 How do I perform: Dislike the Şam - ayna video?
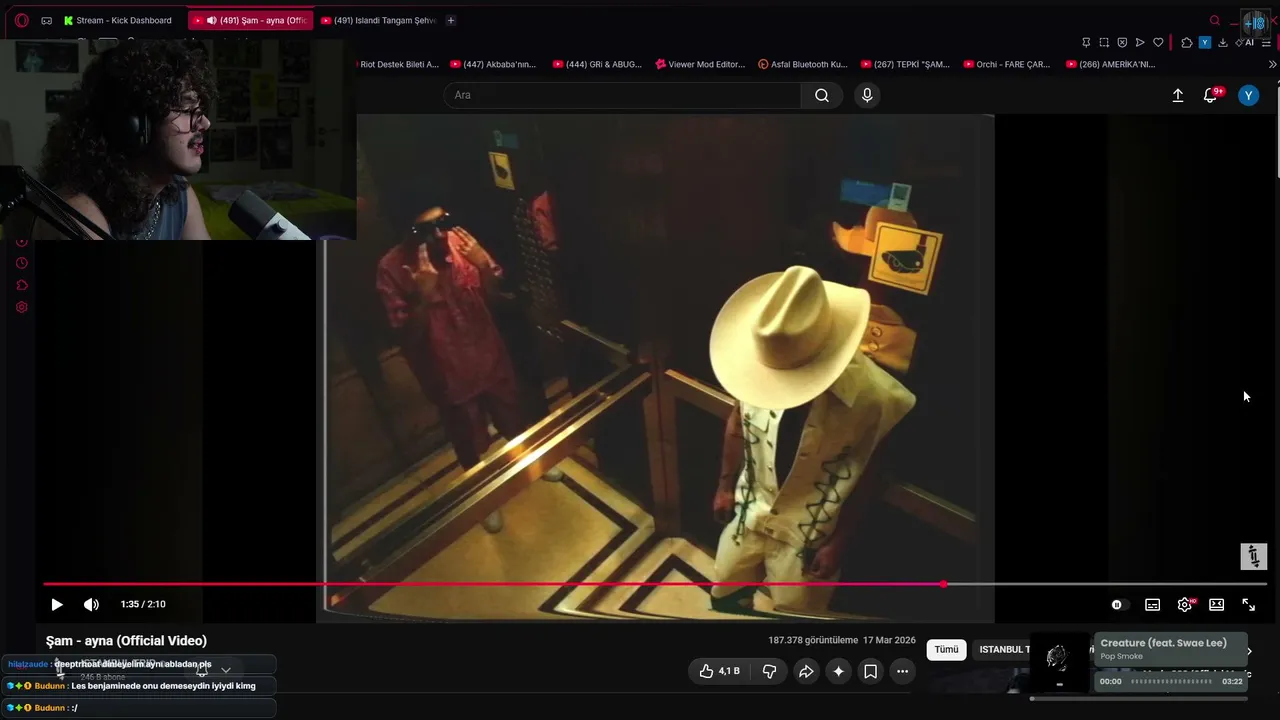coord(769,671)
